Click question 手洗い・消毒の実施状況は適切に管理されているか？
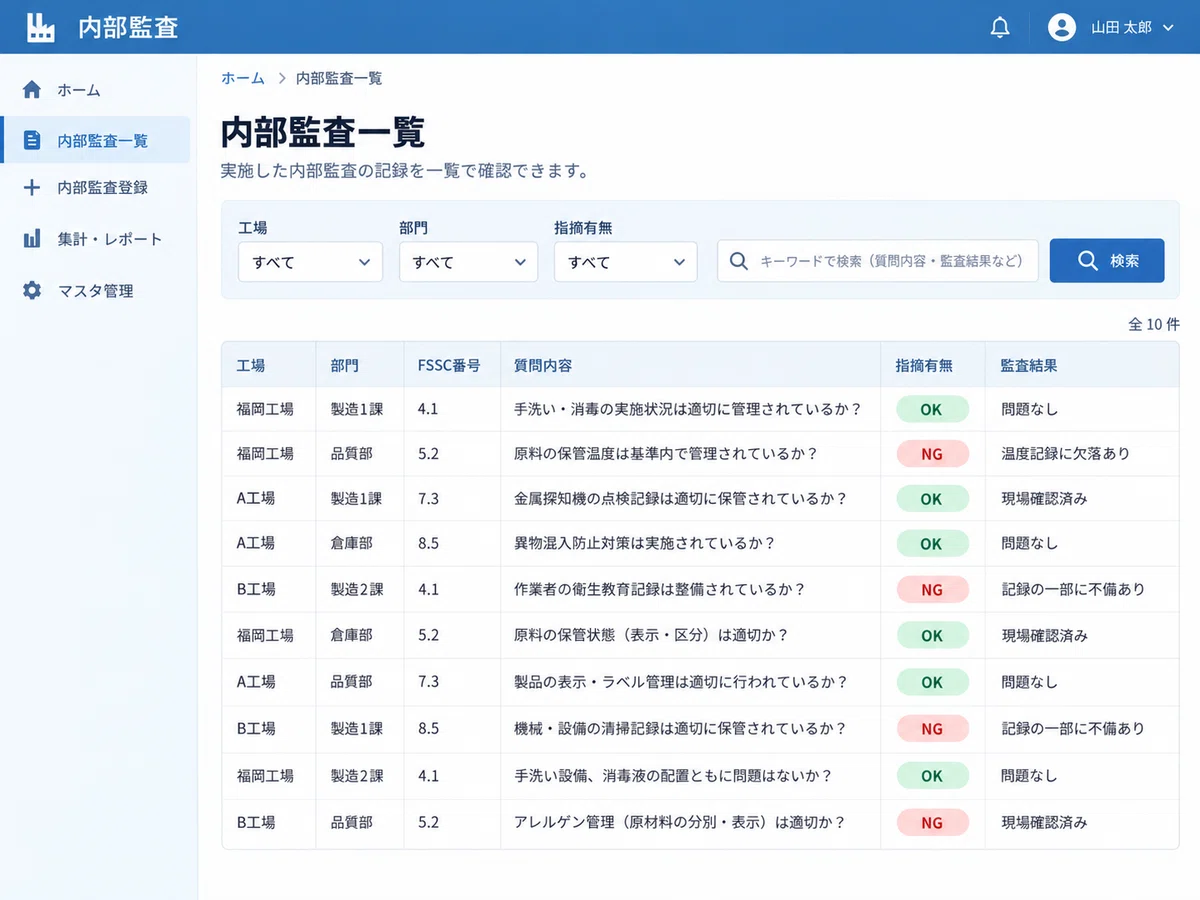1200x900 pixels. 688,409
